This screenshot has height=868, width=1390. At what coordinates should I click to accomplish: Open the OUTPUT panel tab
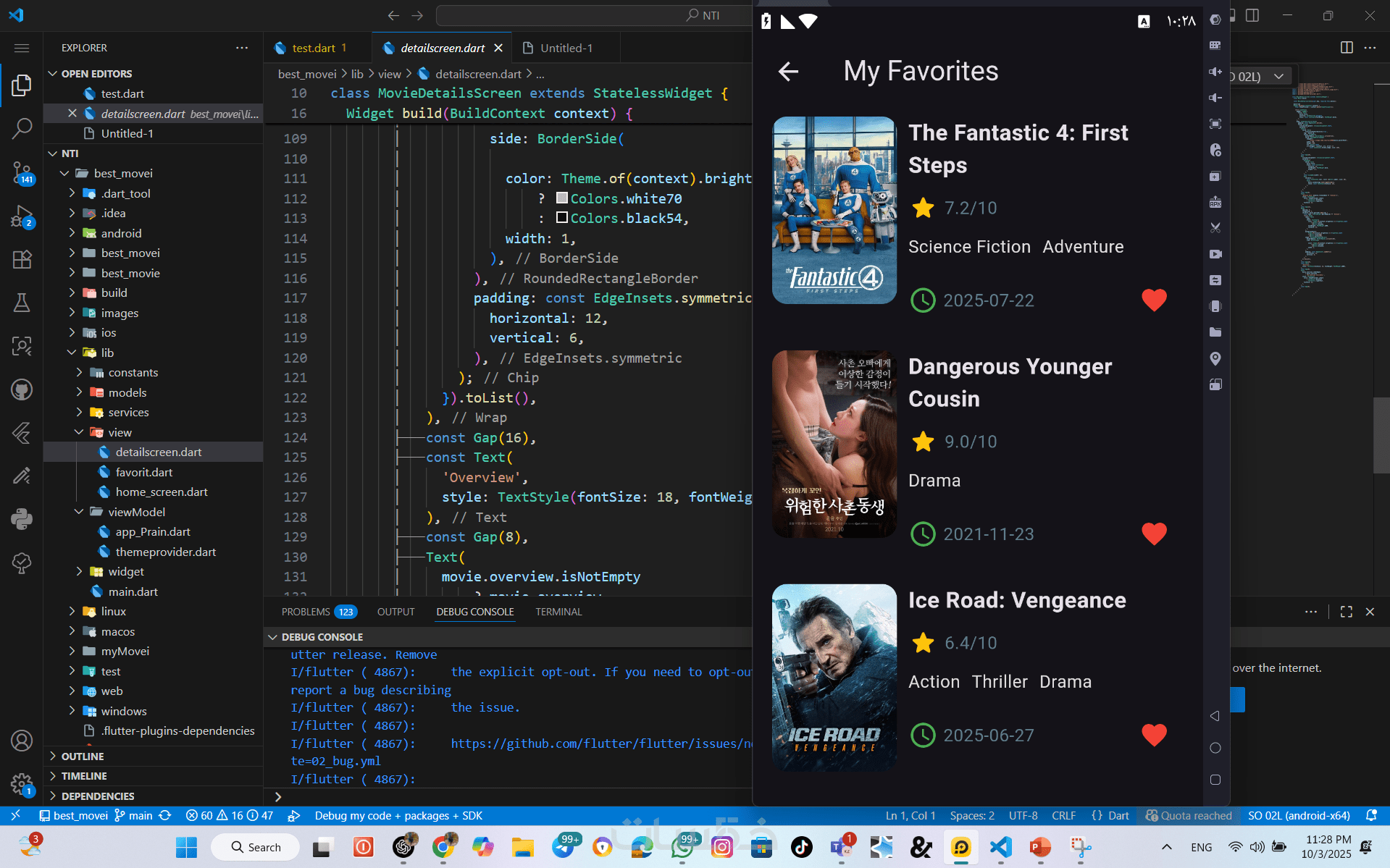tap(395, 612)
